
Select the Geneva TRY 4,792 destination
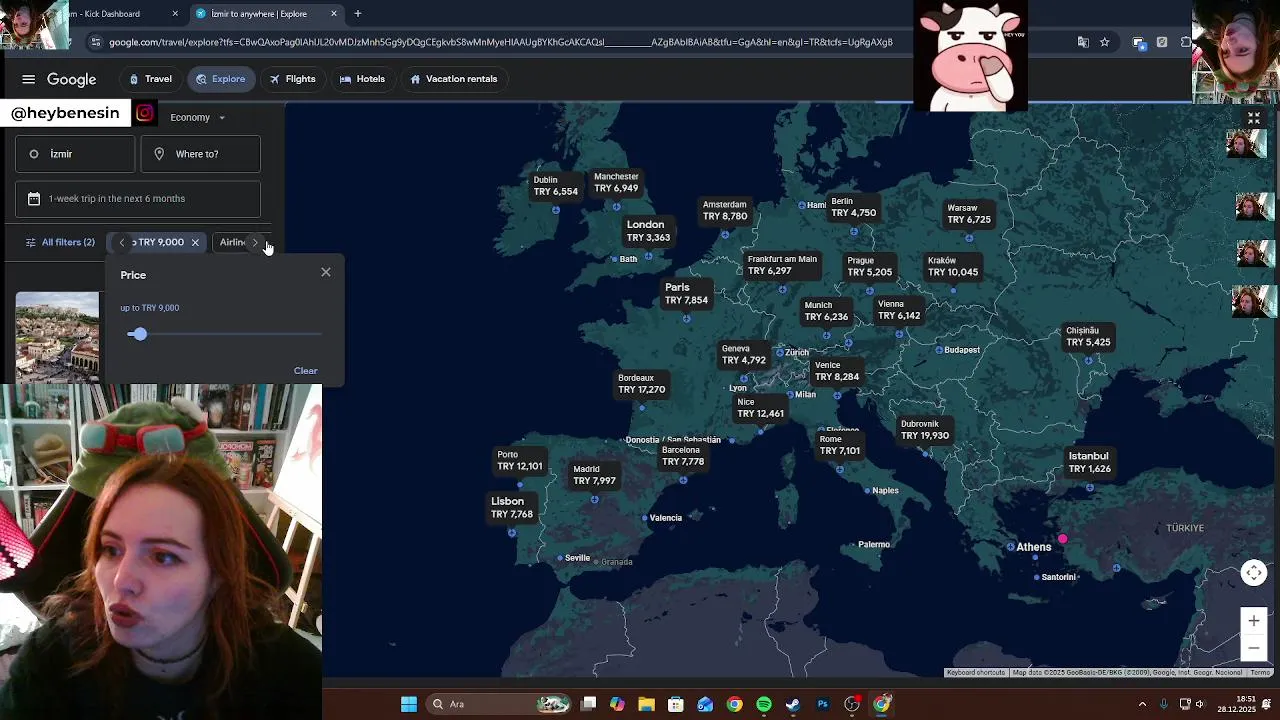[743, 355]
